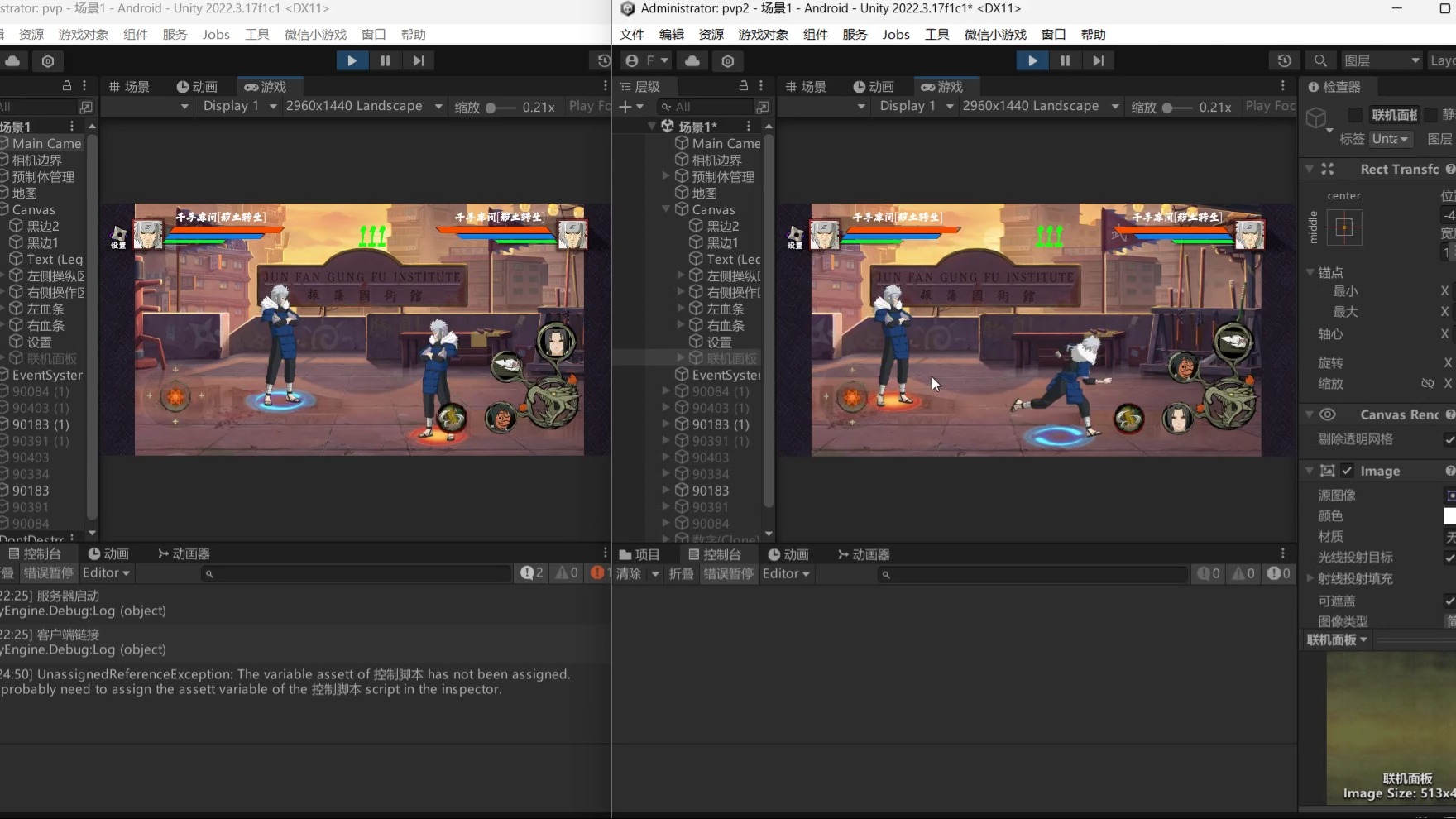Open Jobs menu in left pvp window
The width and height of the screenshot is (1456, 819).
[216, 35]
